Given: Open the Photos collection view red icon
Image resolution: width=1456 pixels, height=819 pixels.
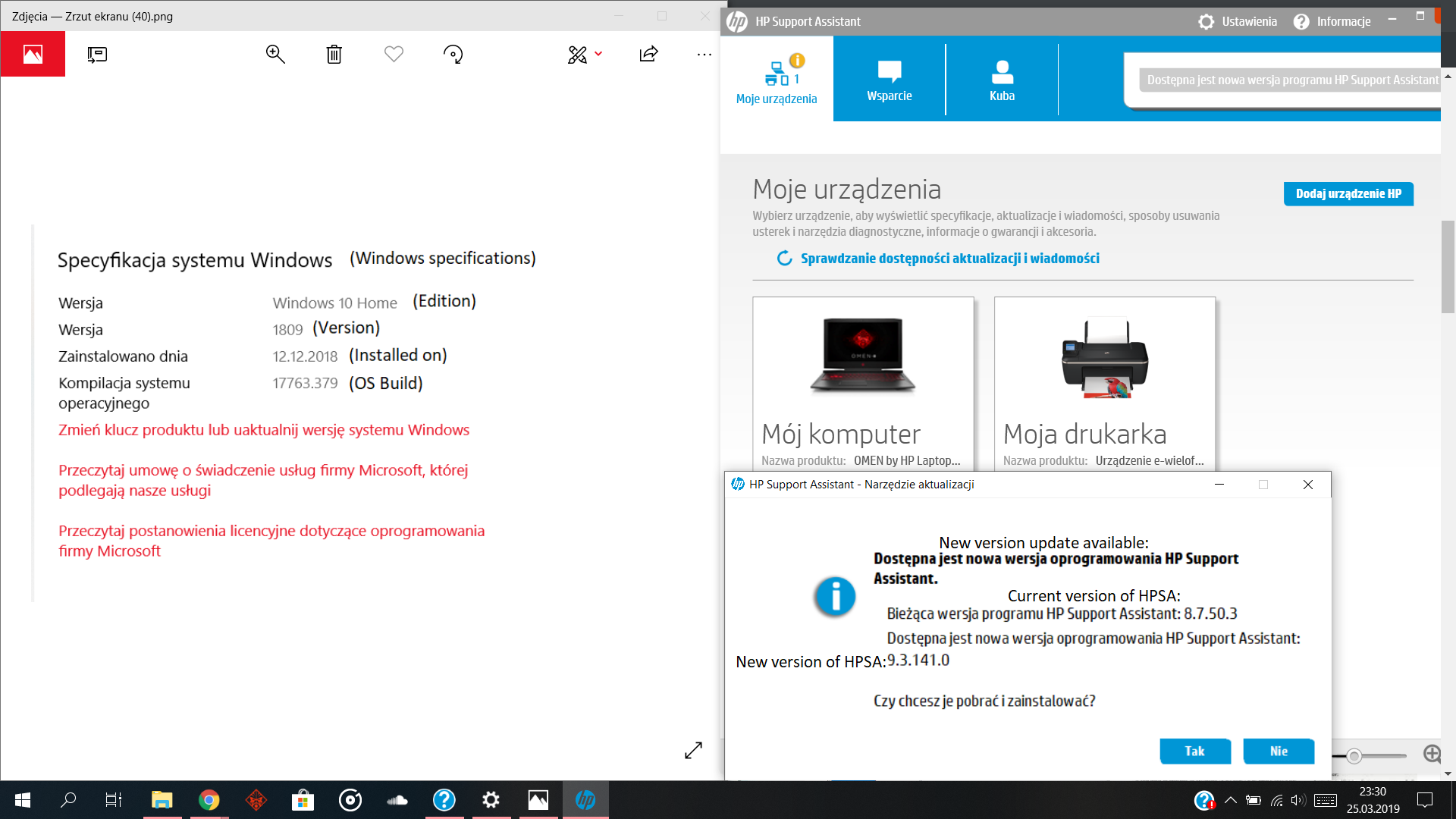Looking at the screenshot, I should (x=33, y=54).
